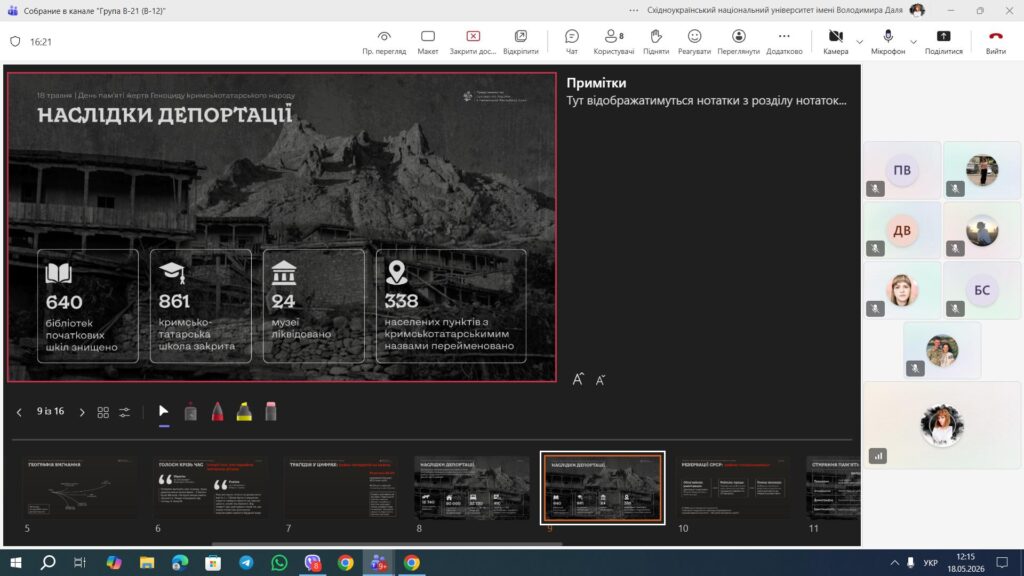Open private view (Пр. перегляд)

(384, 42)
